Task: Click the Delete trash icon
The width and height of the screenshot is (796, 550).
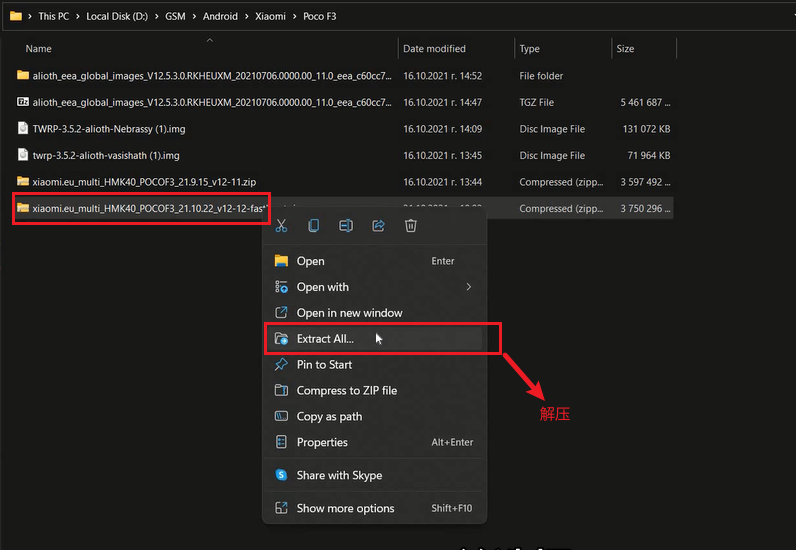Action: click(411, 225)
